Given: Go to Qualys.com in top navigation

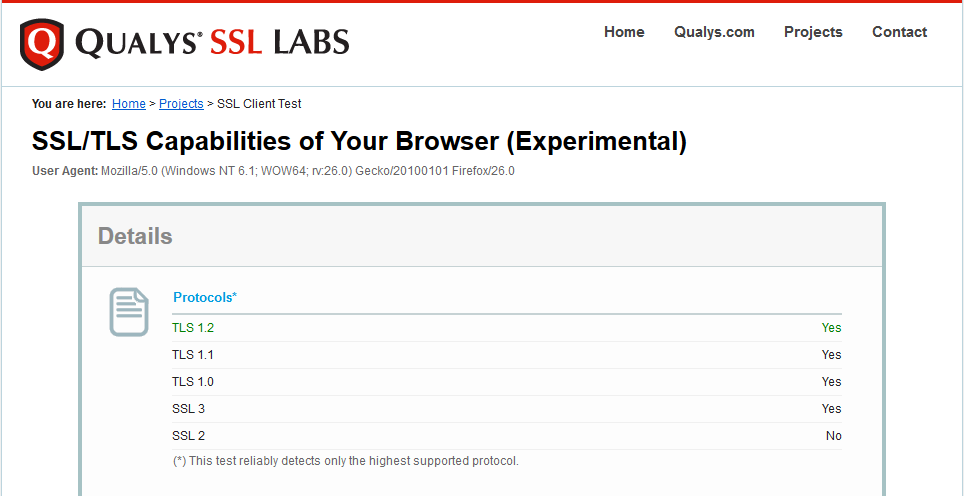Looking at the screenshot, I should point(714,32).
